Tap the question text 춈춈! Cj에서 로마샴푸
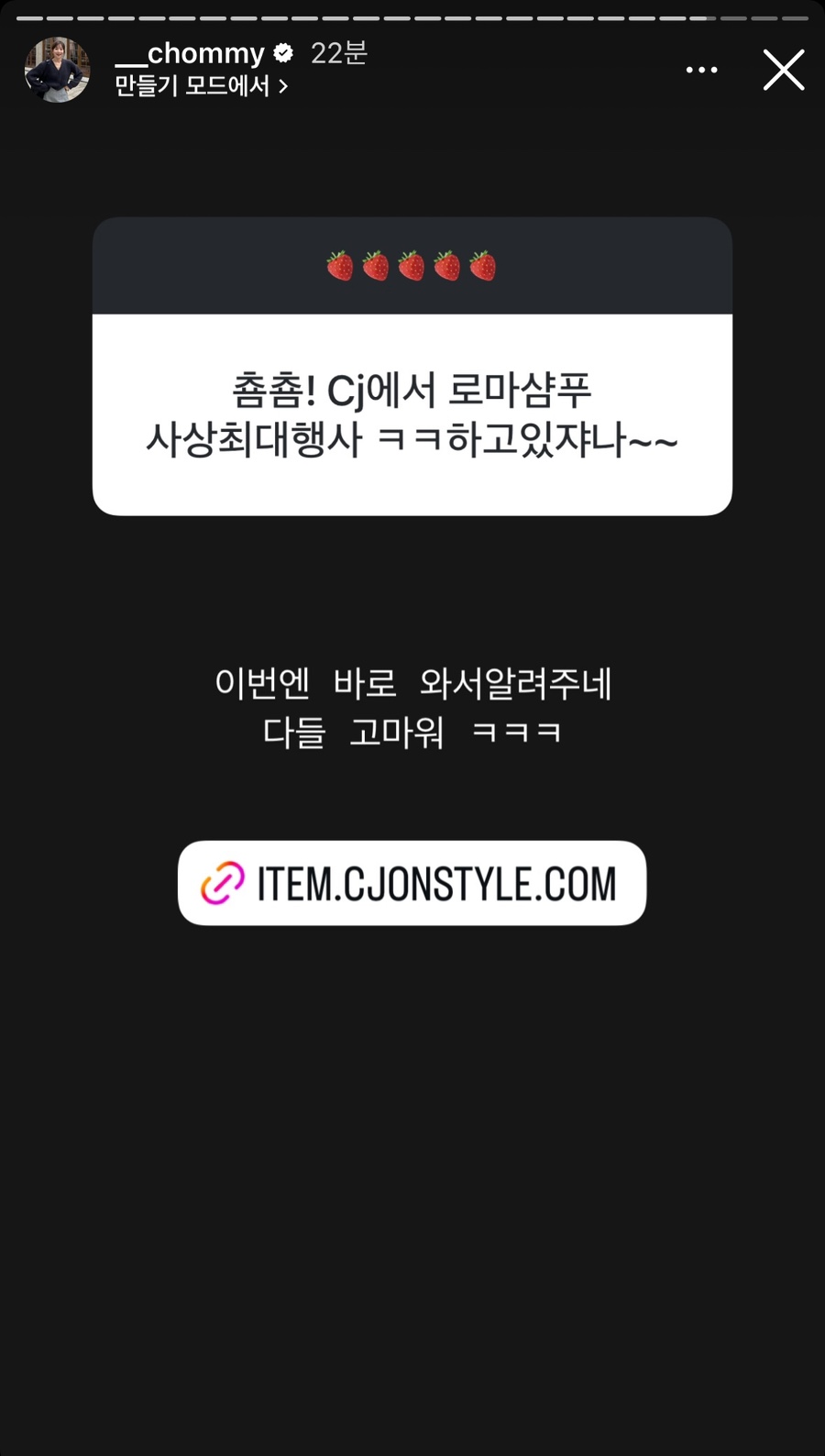 pyautogui.click(x=412, y=392)
